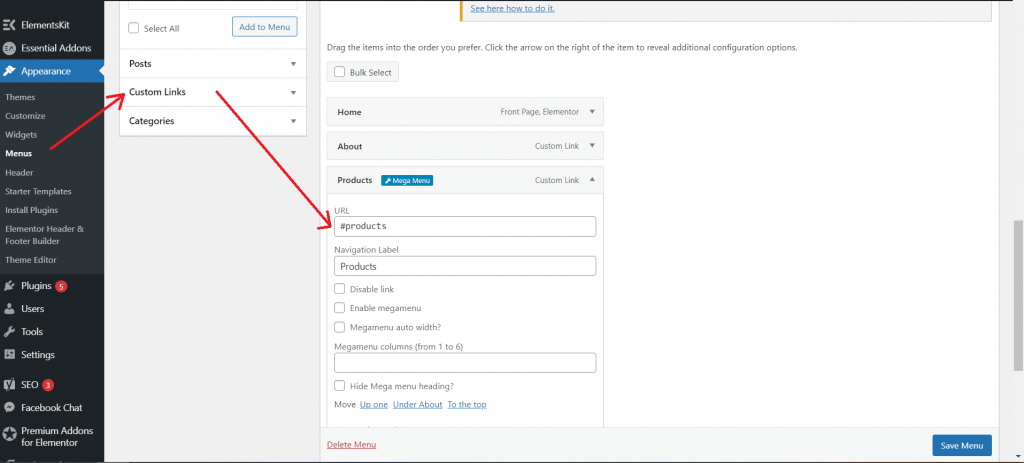Check the Select All box
Viewport: 1024px width, 463px height.
134,28
